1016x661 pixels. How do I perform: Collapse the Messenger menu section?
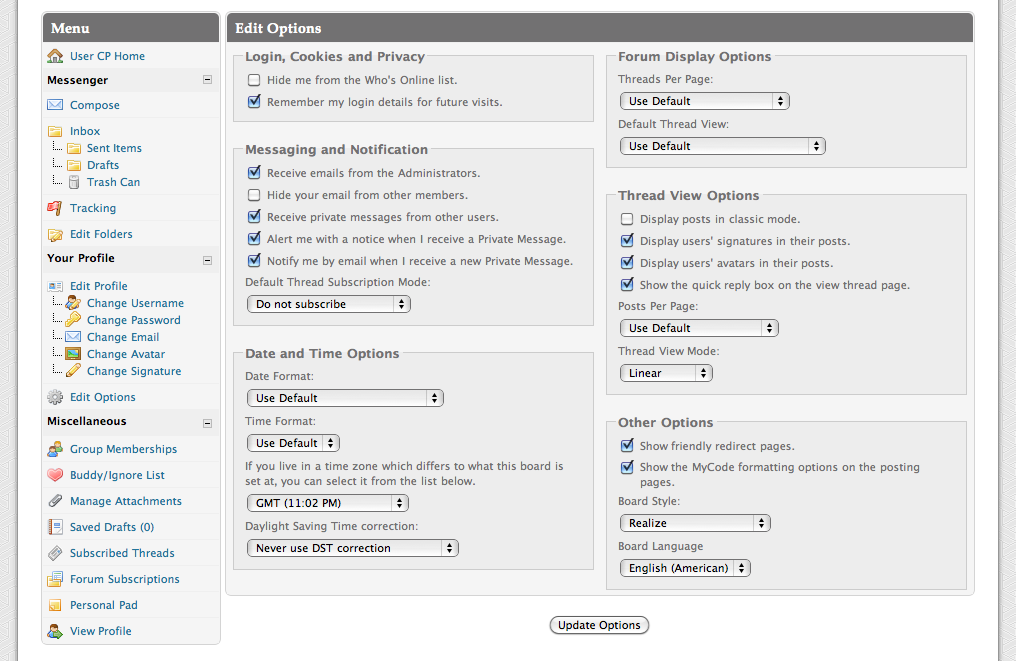(207, 80)
